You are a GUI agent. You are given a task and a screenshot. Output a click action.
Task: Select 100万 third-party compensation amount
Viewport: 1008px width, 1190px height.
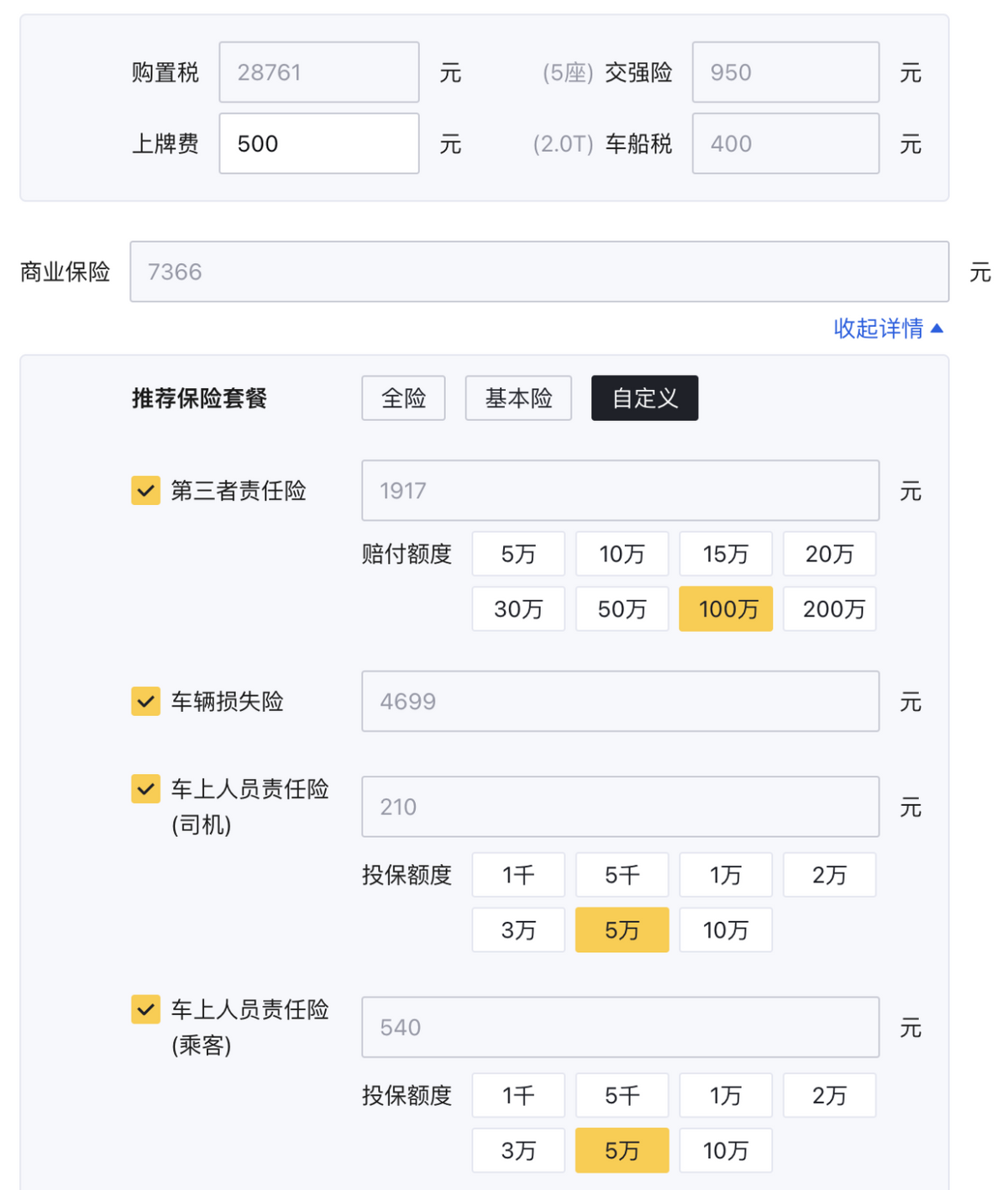coord(726,608)
